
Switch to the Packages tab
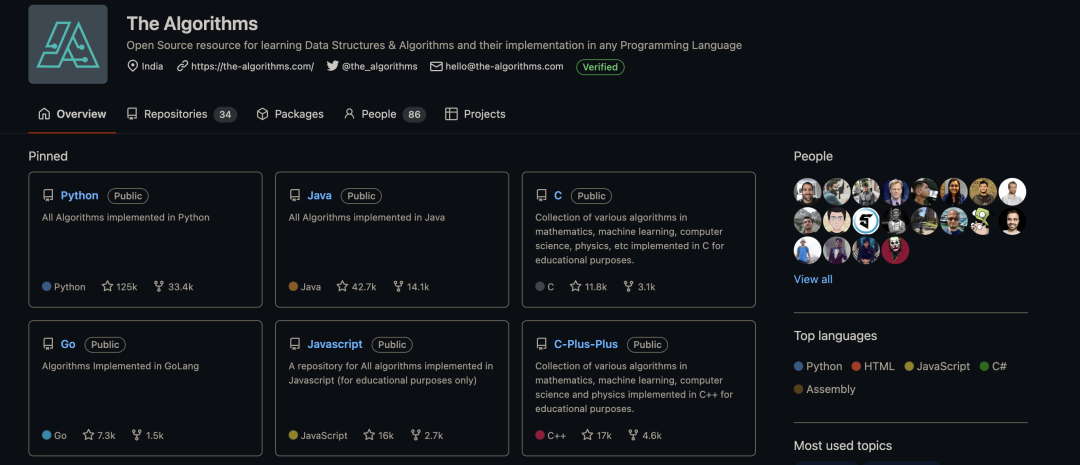coord(290,114)
